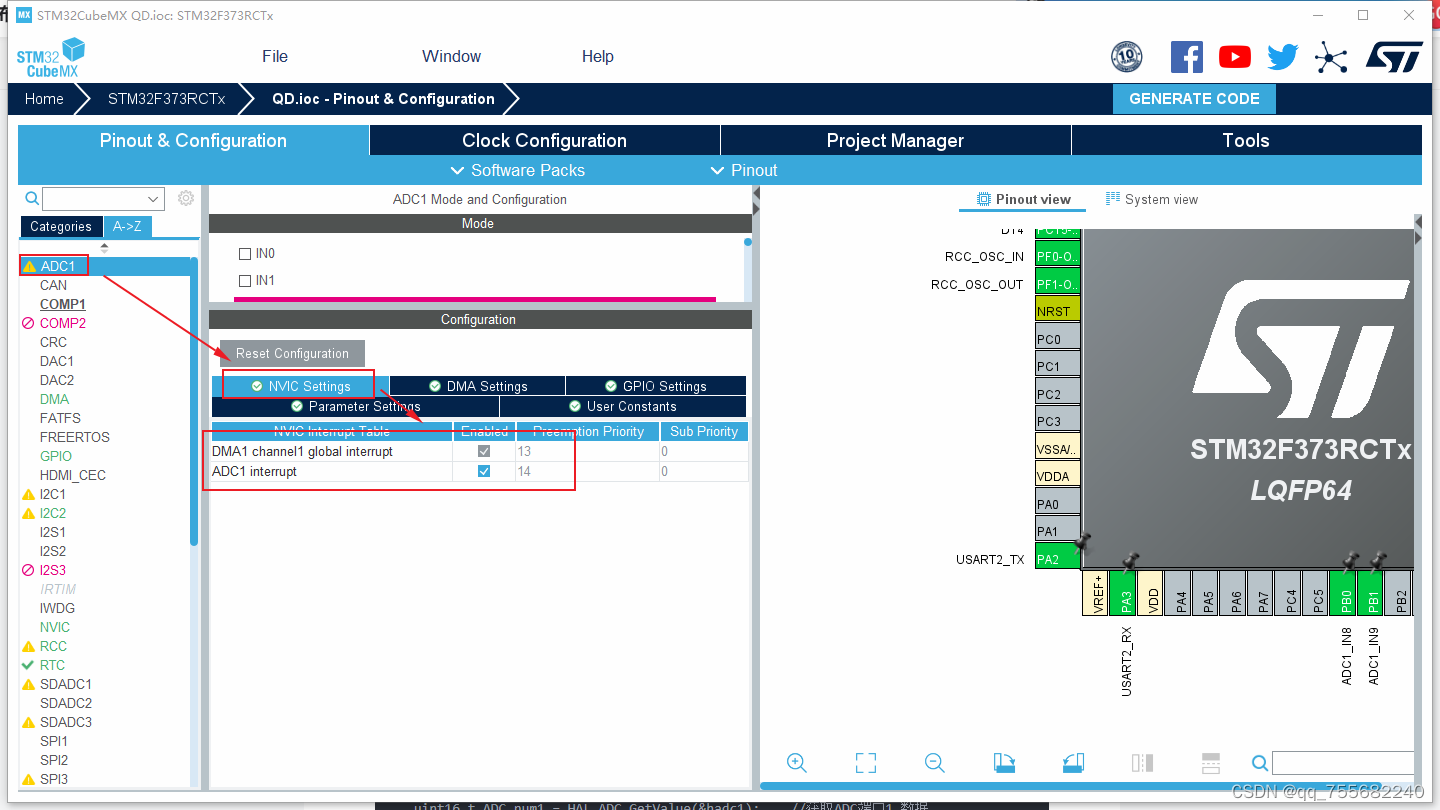Rotate the chip counter-clockwise
The height and width of the screenshot is (810, 1440).
(1073, 763)
